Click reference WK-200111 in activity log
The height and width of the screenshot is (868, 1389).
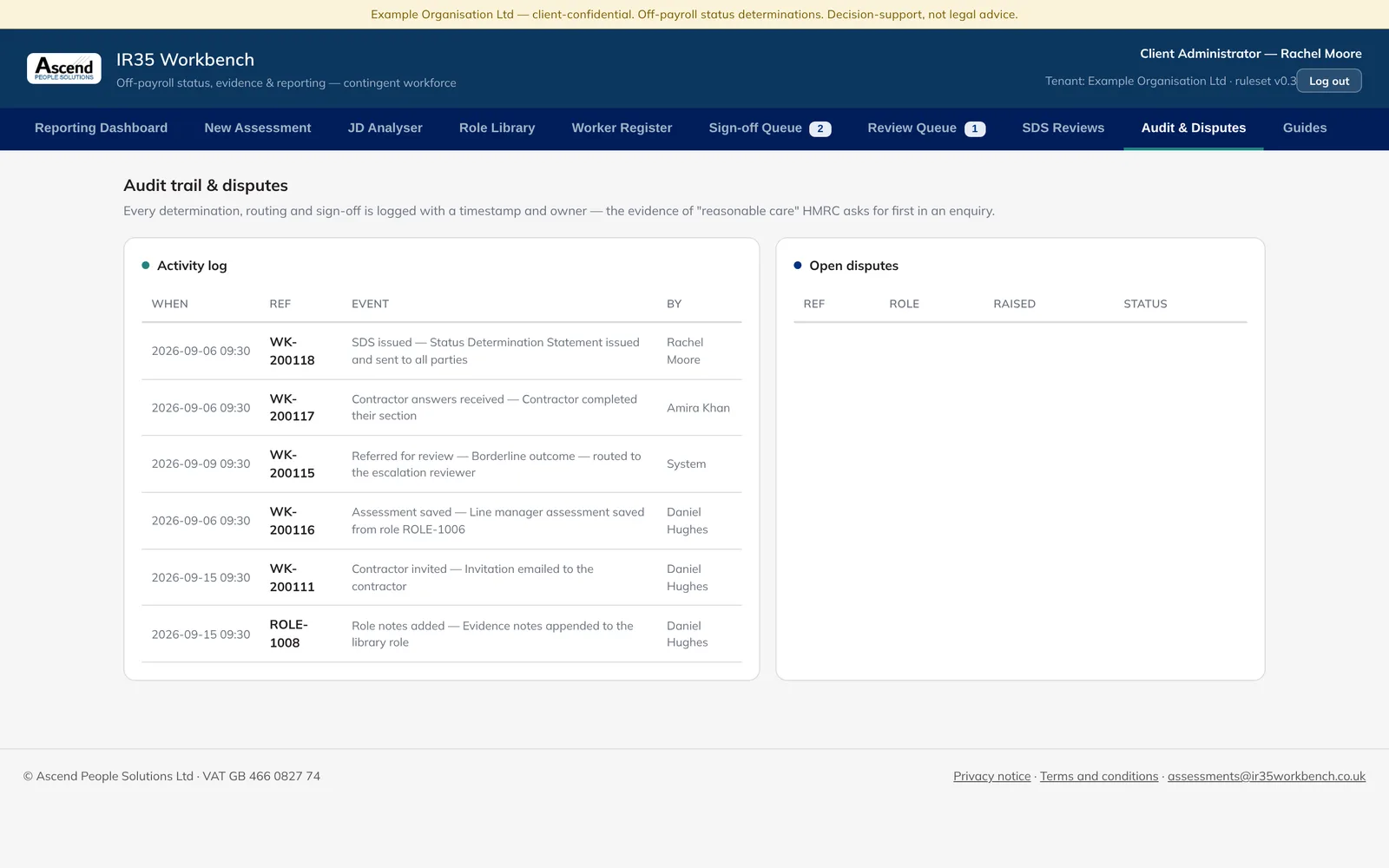click(x=292, y=577)
